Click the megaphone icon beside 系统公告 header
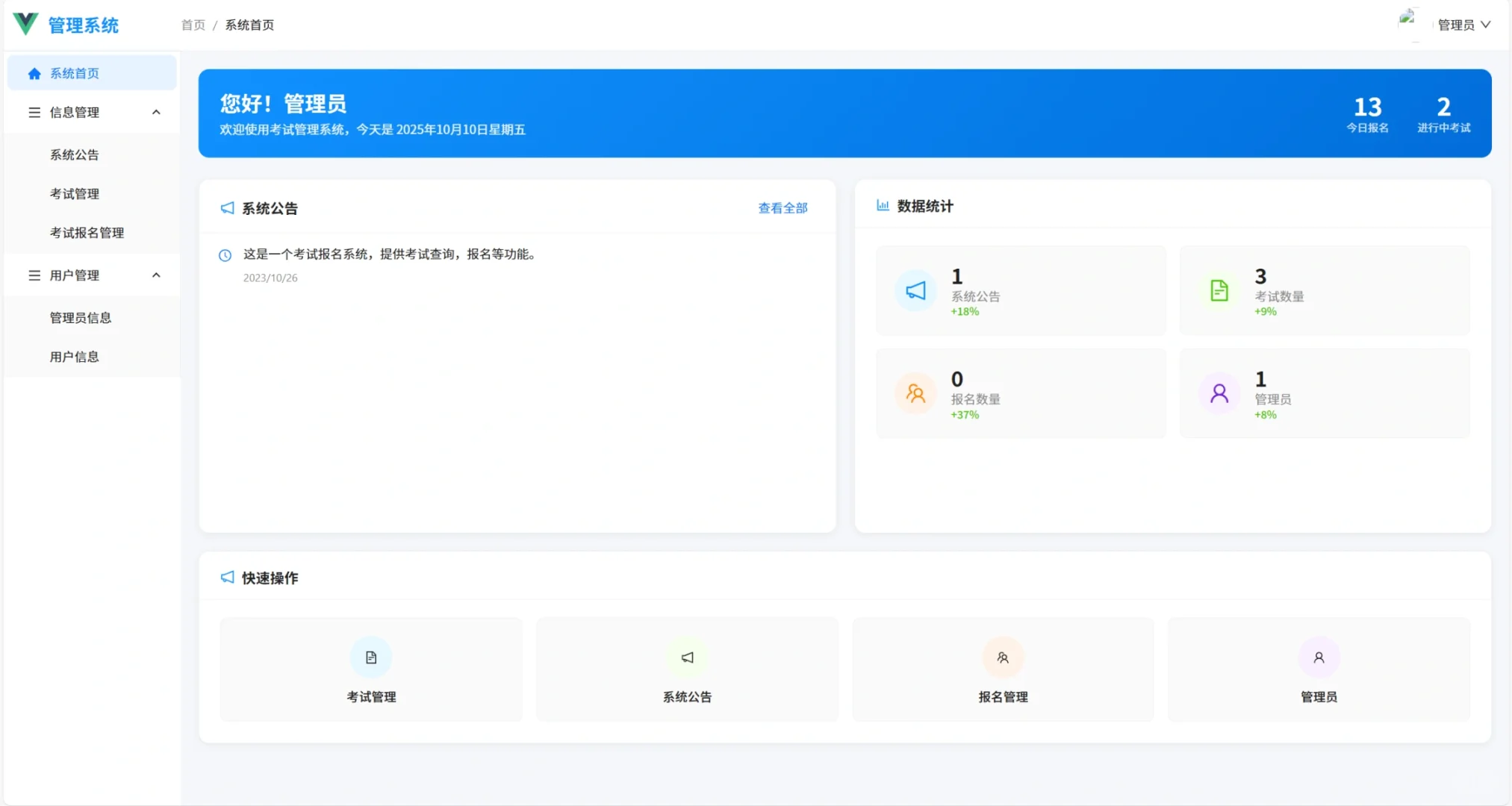Viewport: 1512px width, 806px height. point(227,208)
